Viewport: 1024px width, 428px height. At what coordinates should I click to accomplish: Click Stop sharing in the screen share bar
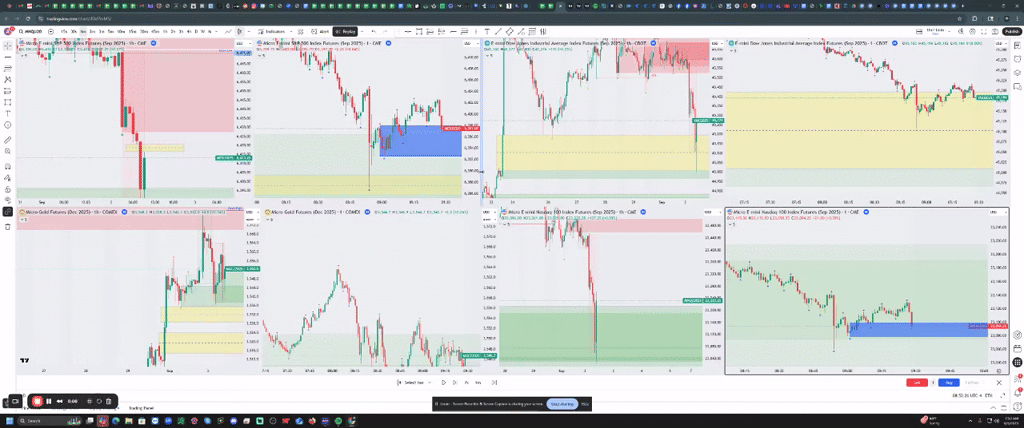click(561, 404)
